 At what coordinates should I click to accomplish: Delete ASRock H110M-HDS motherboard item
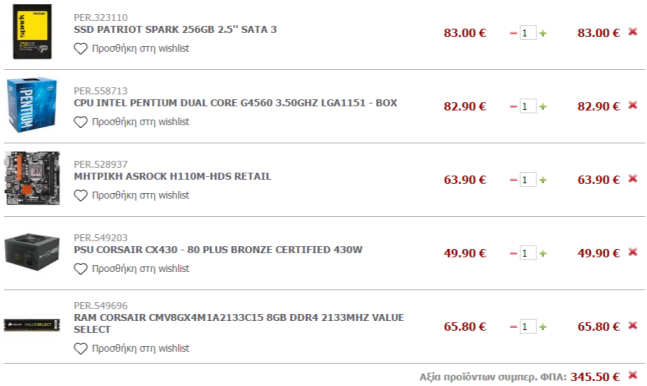(x=633, y=179)
